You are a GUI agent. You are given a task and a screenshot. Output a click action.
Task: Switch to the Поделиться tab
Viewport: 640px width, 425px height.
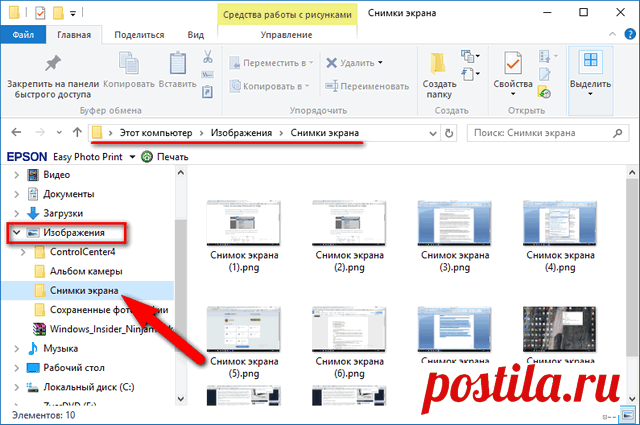coord(139,35)
